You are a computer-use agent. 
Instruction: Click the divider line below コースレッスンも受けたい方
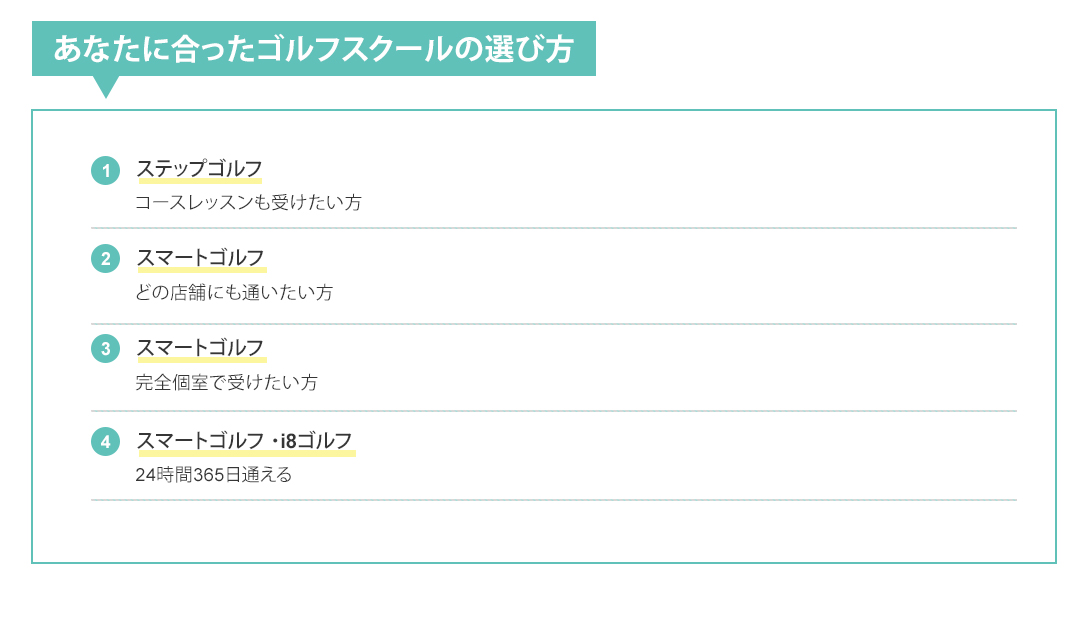(x=553, y=228)
